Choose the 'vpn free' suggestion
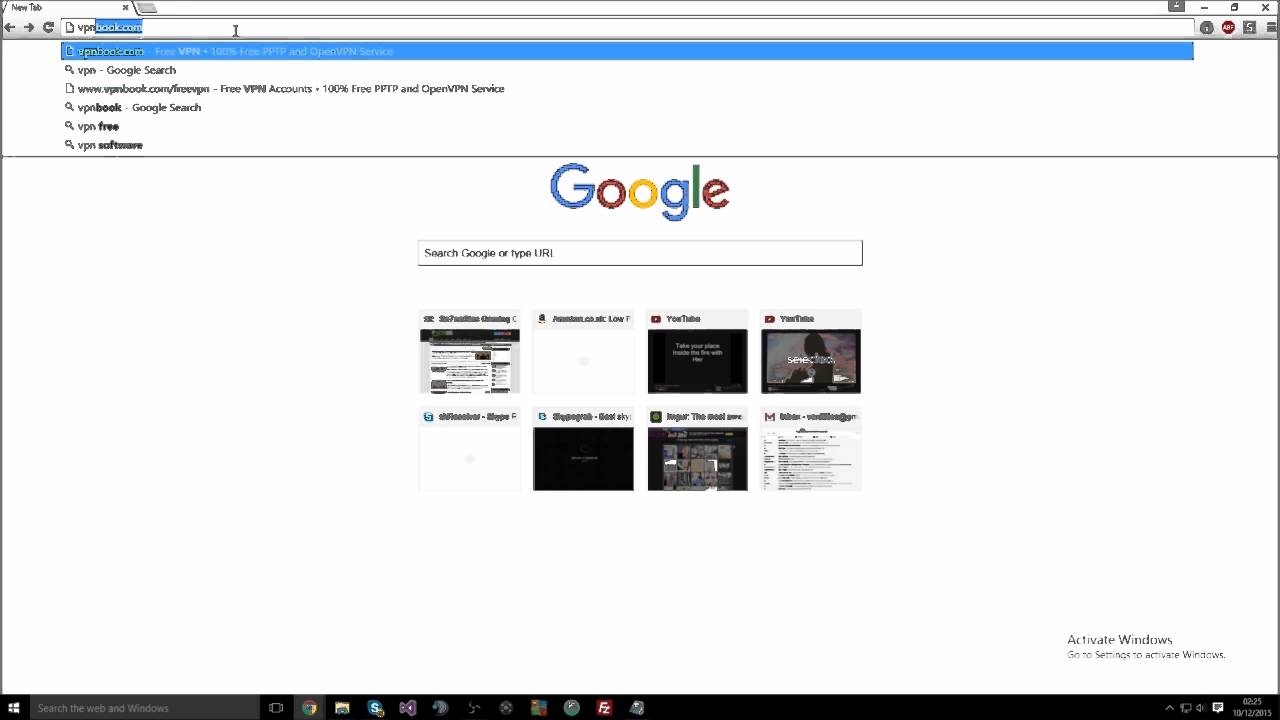This screenshot has height=720, width=1280. tap(627, 126)
